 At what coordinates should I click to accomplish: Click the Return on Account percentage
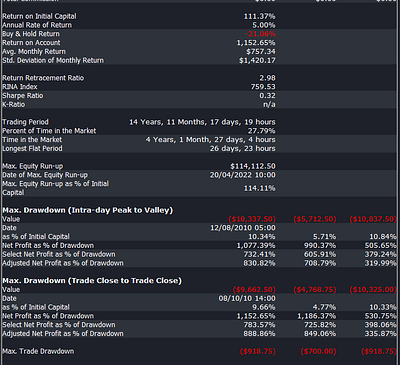256,43
